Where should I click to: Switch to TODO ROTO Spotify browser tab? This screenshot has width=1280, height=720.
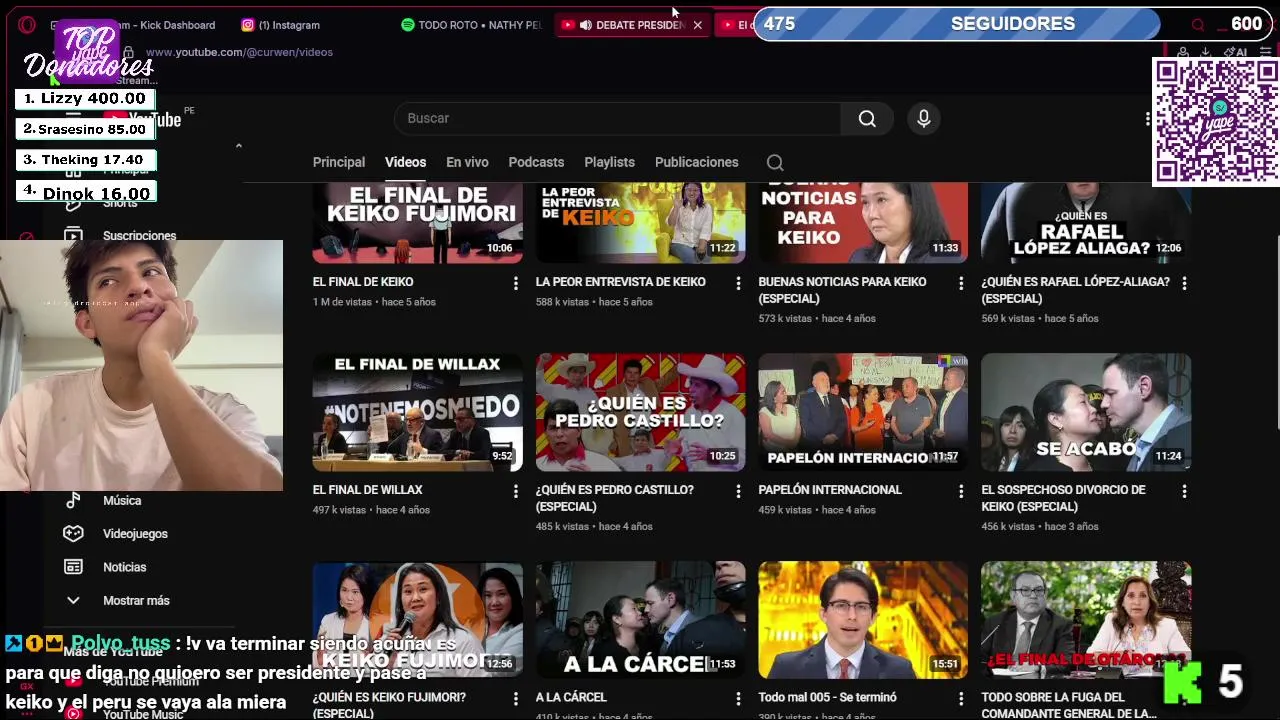[x=472, y=25]
